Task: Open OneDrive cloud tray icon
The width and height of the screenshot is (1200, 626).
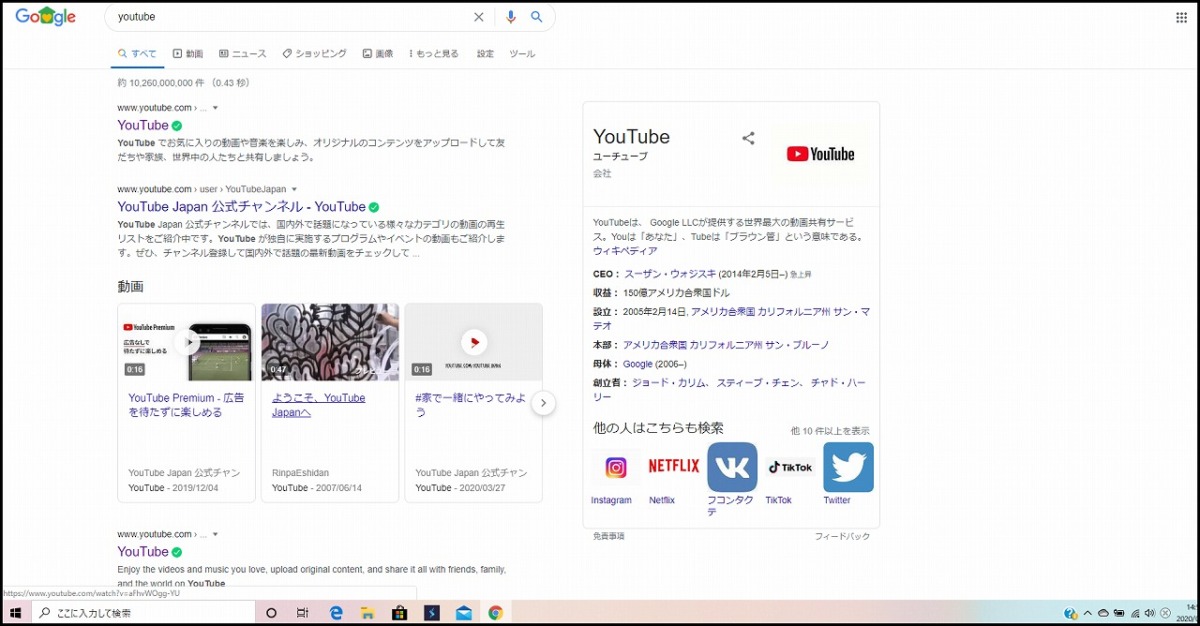Action: (x=1103, y=613)
